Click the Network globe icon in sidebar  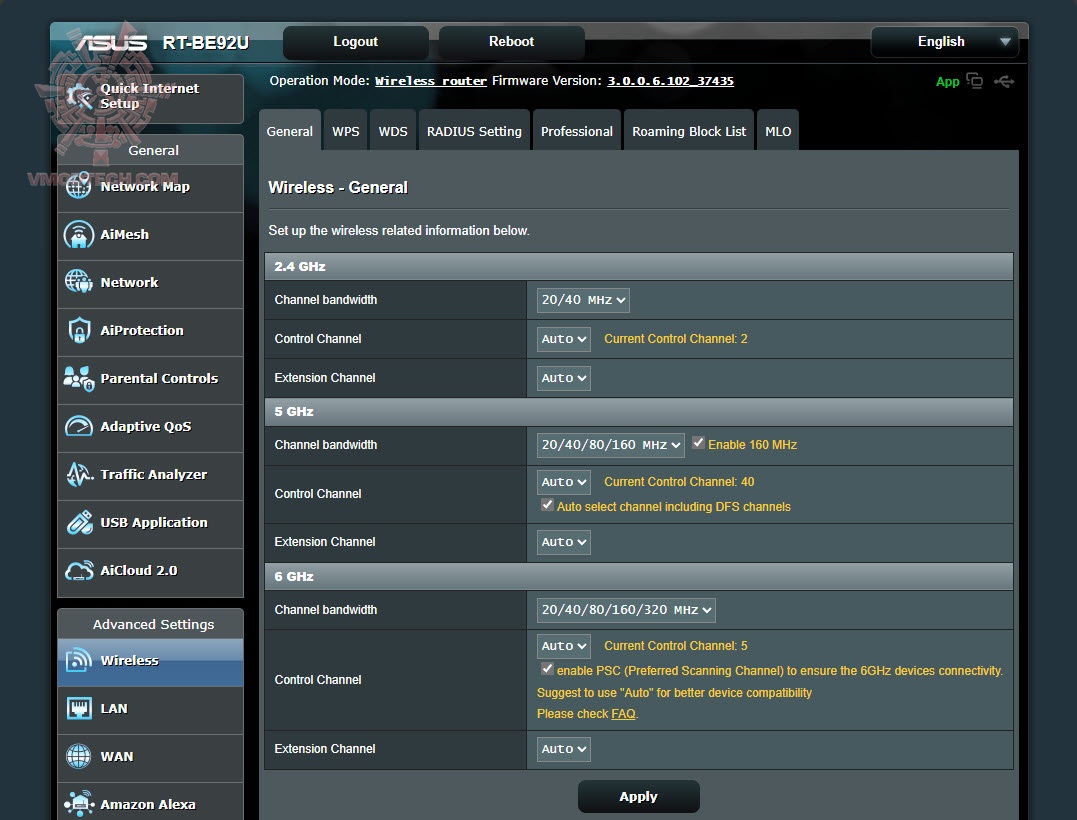click(78, 282)
